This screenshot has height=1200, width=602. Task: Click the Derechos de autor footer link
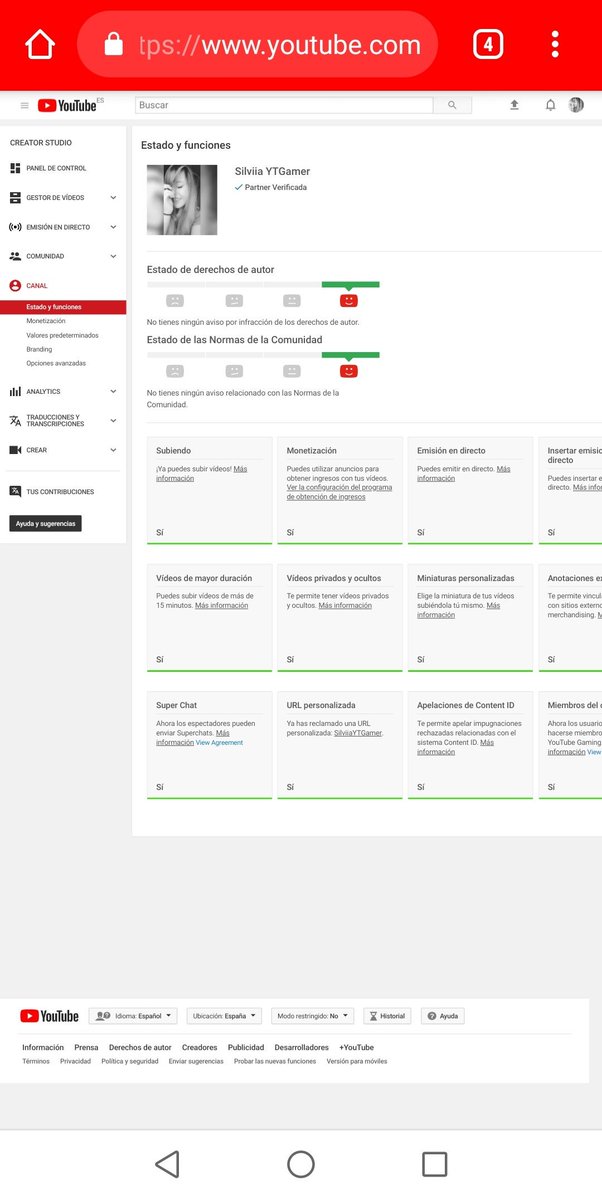pos(140,1047)
